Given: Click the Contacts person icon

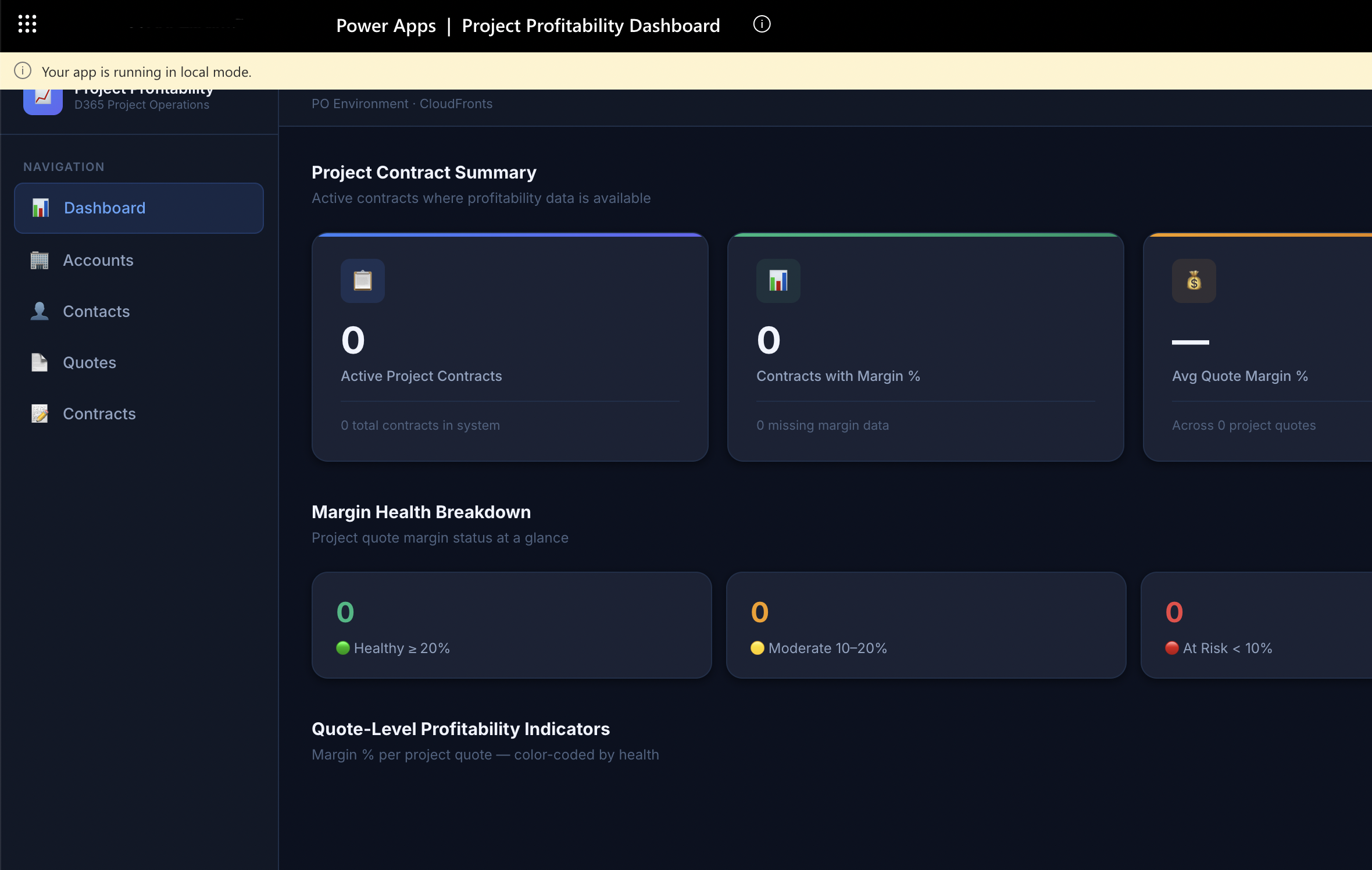Looking at the screenshot, I should click(40, 311).
